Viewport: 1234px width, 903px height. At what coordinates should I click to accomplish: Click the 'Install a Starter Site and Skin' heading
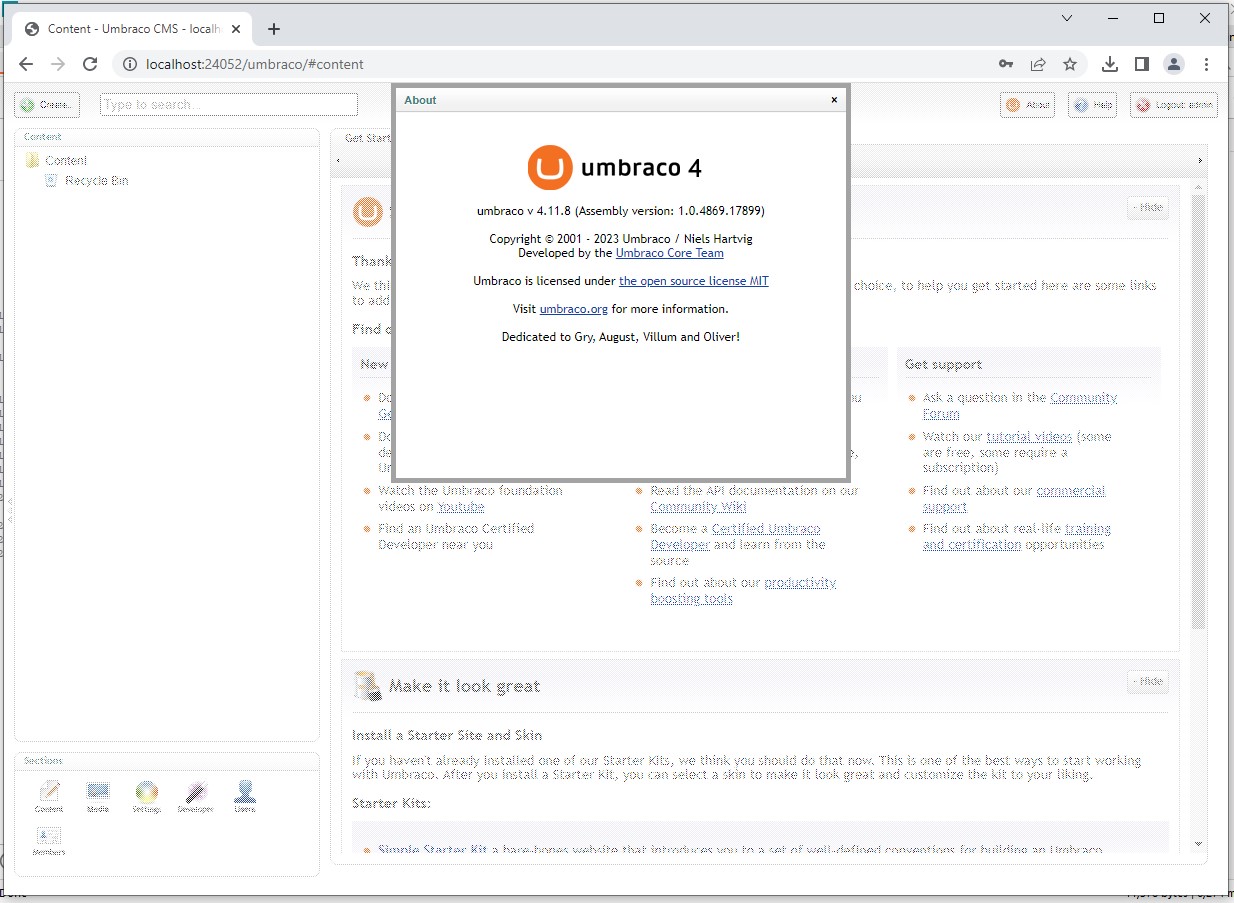pos(447,735)
